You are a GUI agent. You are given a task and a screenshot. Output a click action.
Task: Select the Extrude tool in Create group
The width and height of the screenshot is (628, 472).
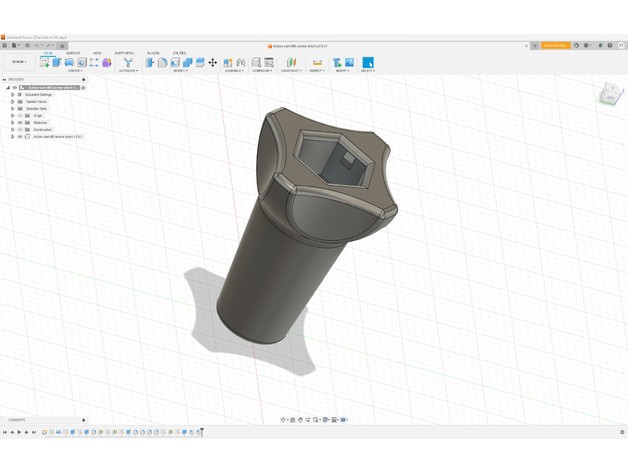[57, 62]
